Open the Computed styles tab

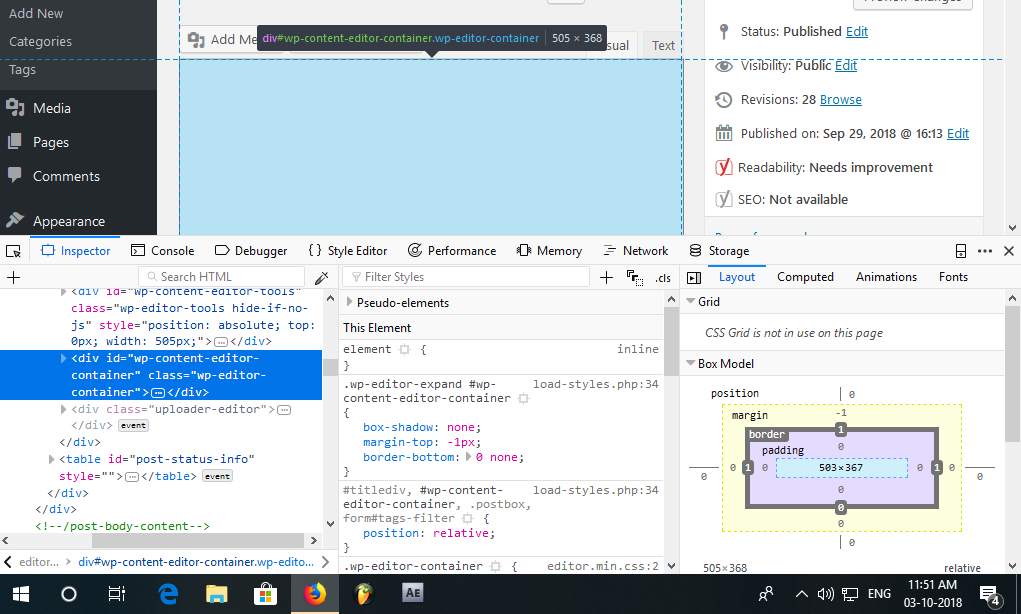click(x=805, y=277)
